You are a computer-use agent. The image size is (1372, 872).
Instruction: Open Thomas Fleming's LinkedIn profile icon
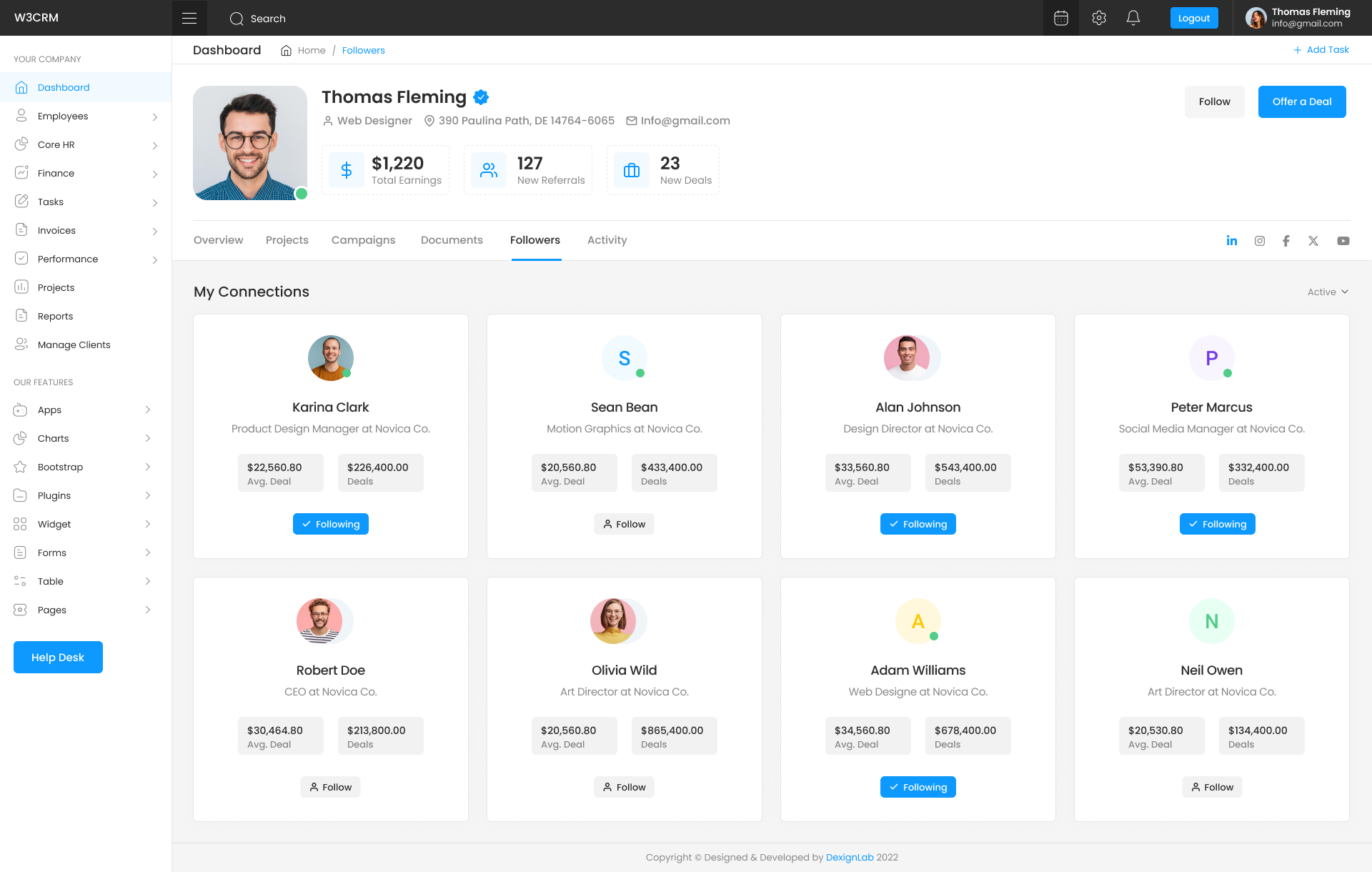(x=1232, y=241)
